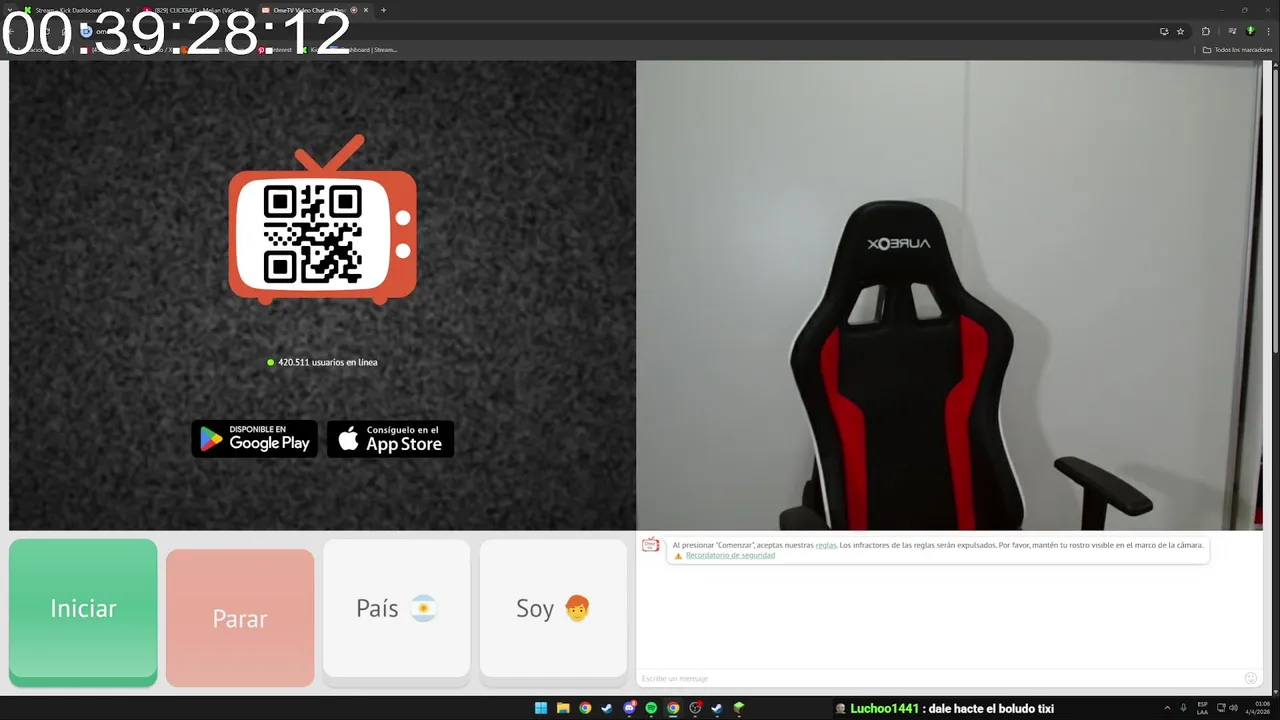1280x720 pixels.
Task: Click the microphone tray icon
Action: [x=1183, y=708]
